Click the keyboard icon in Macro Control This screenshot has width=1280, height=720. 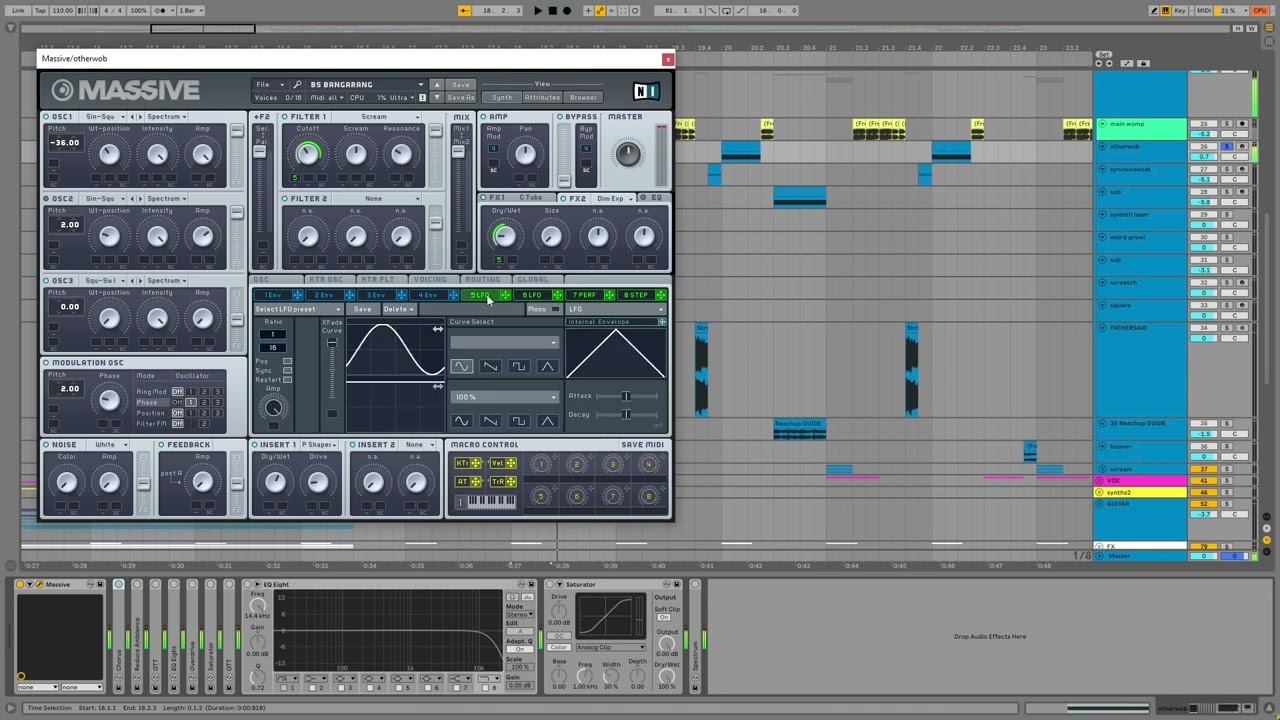click(x=492, y=501)
